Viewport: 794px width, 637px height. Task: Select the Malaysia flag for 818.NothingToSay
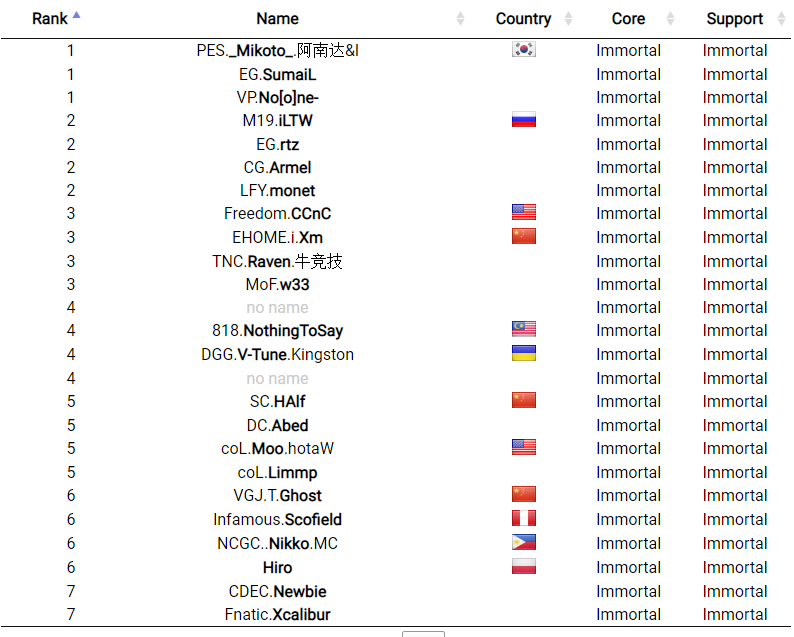523,330
